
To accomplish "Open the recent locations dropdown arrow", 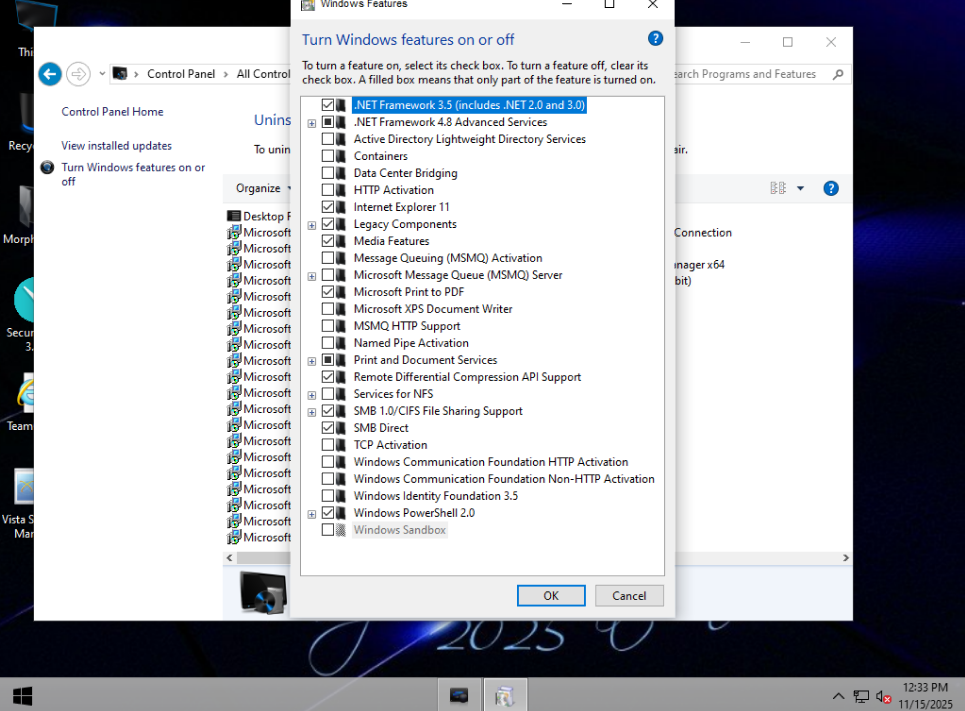I will pyautogui.click(x=102, y=74).
